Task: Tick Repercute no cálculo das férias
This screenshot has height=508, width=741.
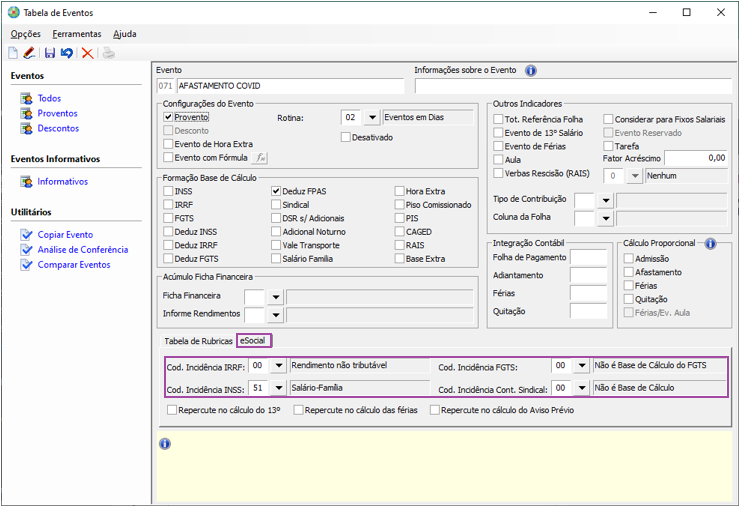Action: coord(298,410)
